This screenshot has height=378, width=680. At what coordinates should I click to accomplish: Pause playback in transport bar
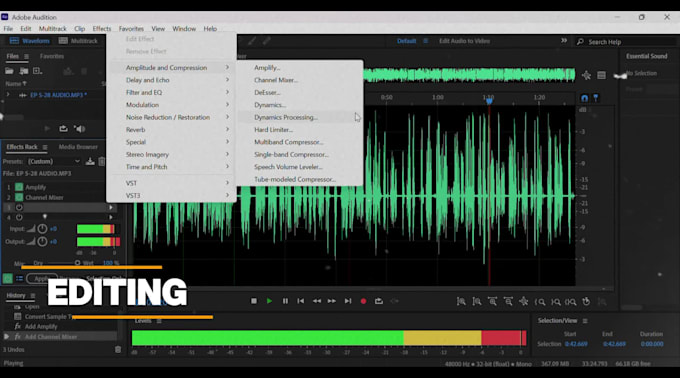(285, 301)
